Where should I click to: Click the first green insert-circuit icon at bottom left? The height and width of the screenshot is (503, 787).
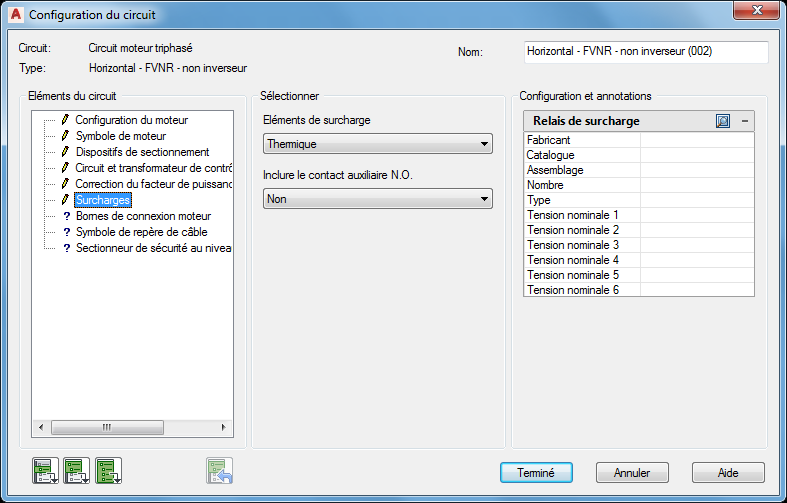click(x=45, y=470)
